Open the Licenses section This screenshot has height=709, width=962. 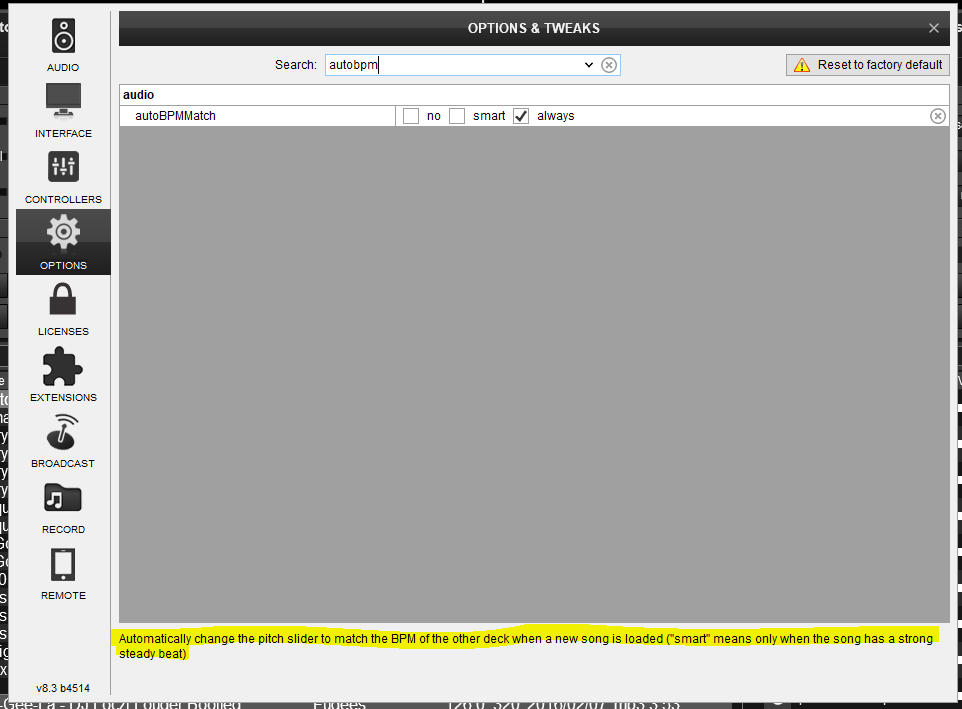[x=63, y=309]
